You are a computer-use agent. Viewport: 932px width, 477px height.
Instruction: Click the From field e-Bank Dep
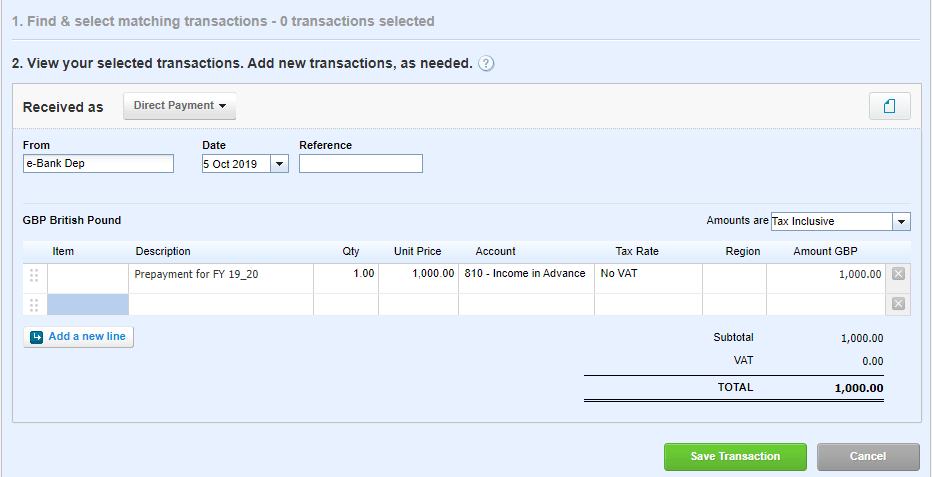click(98, 164)
